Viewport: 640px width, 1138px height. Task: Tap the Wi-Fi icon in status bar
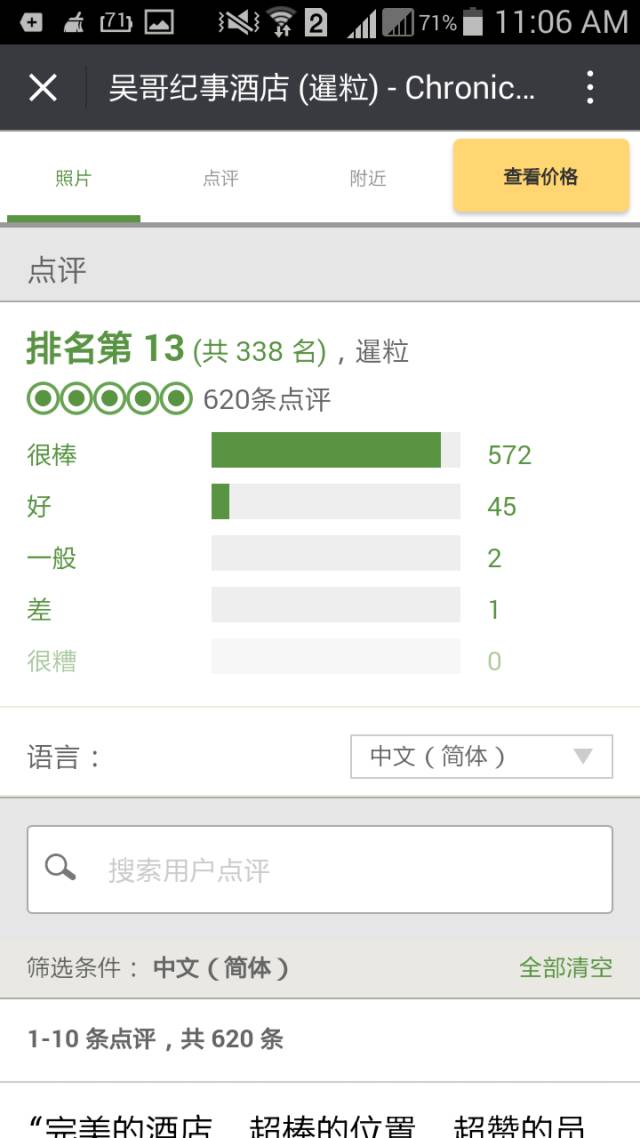[x=281, y=22]
